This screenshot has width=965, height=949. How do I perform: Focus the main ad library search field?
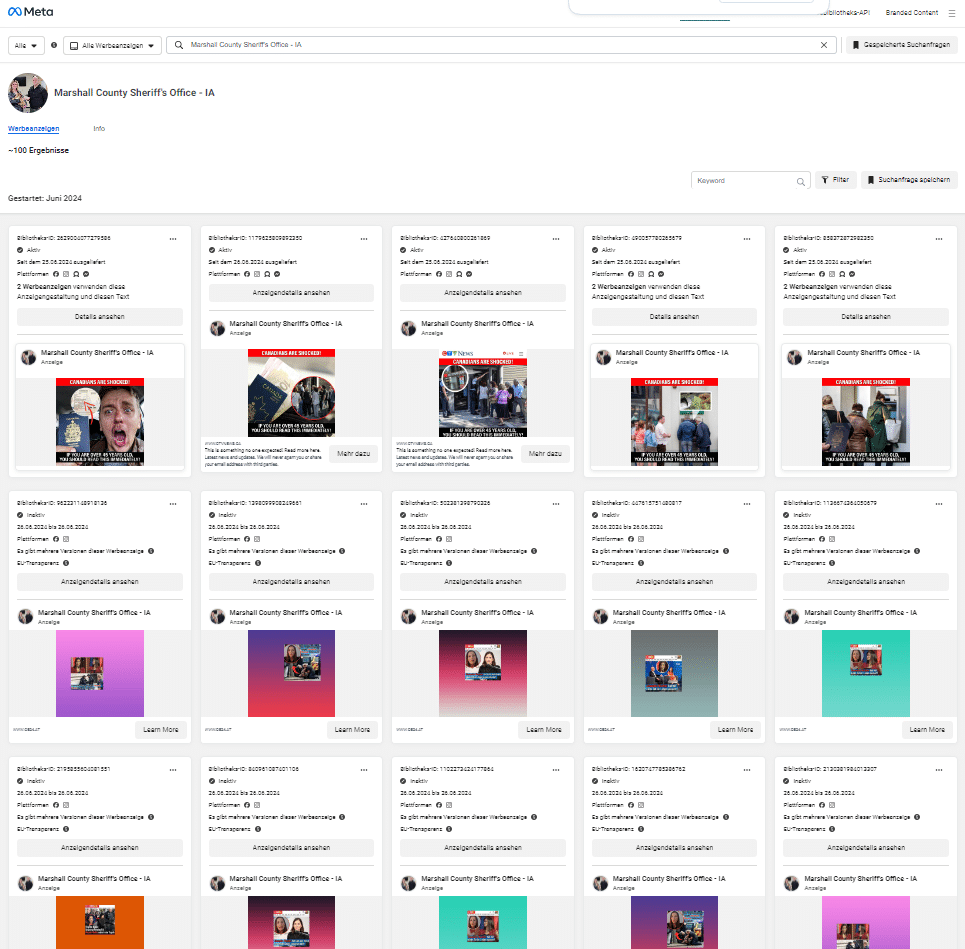(x=502, y=45)
